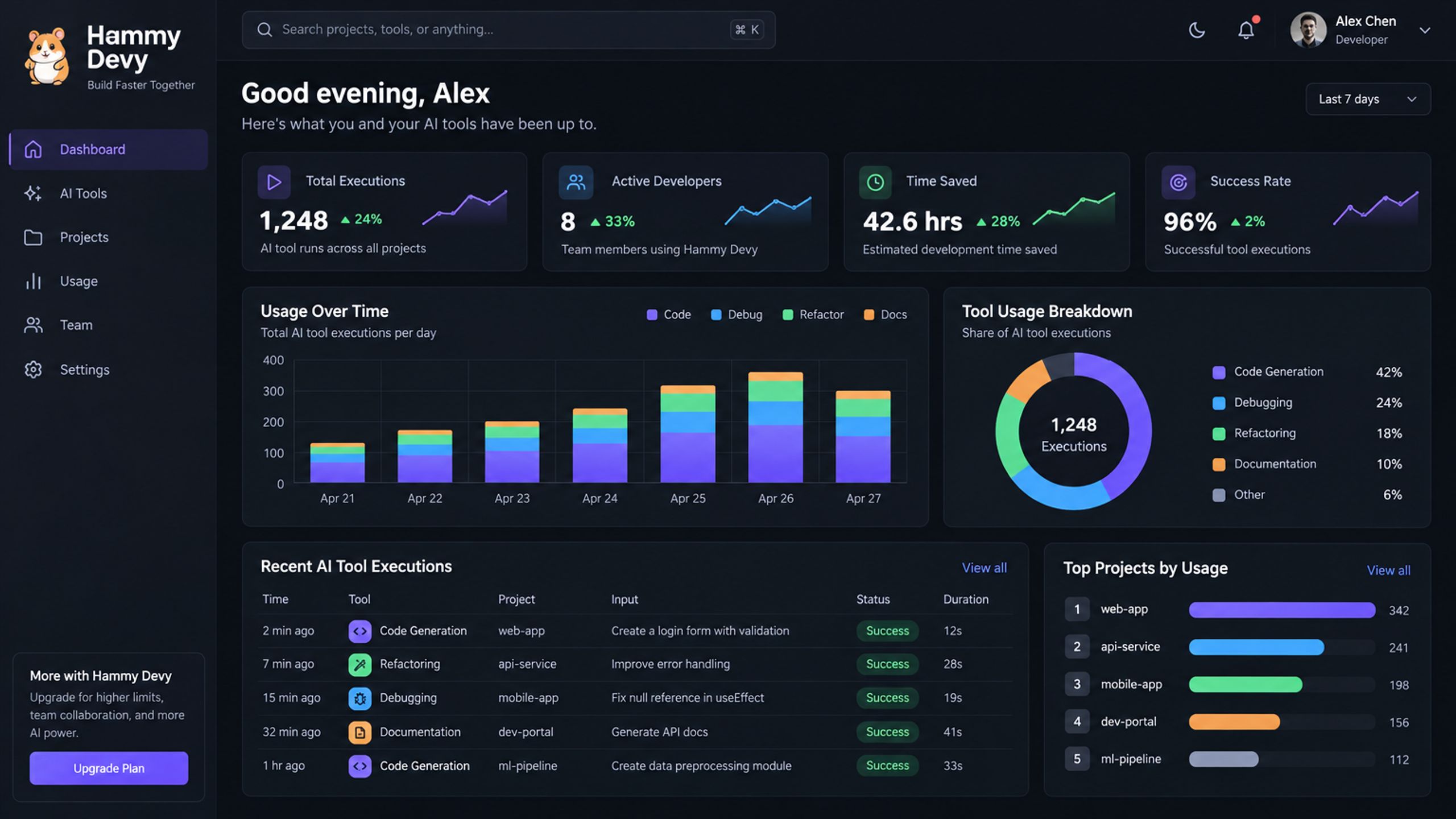Viewport: 1456px width, 819px height.
Task: Open the notifications bell
Action: tap(1246, 30)
